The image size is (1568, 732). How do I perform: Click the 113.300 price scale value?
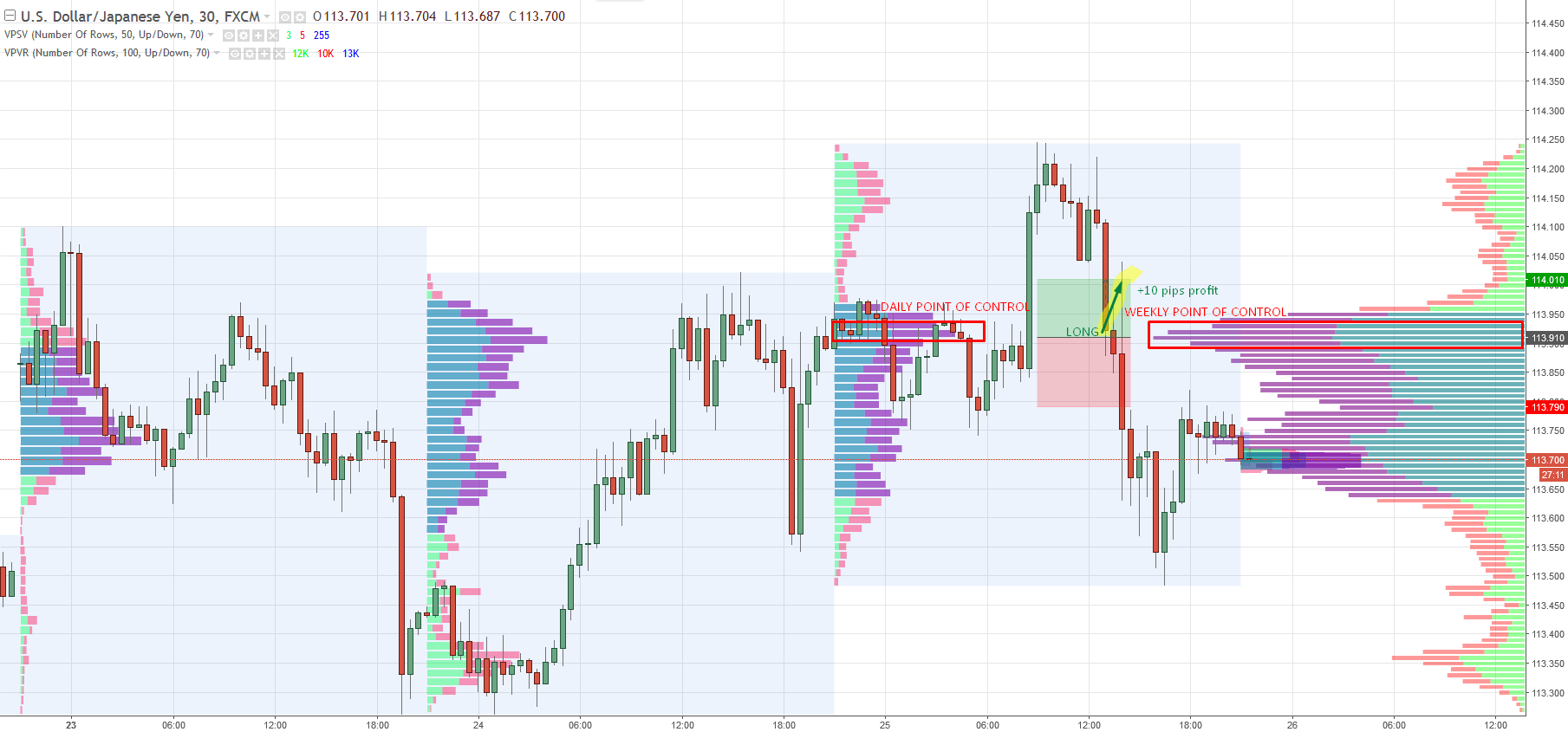pos(1548,693)
